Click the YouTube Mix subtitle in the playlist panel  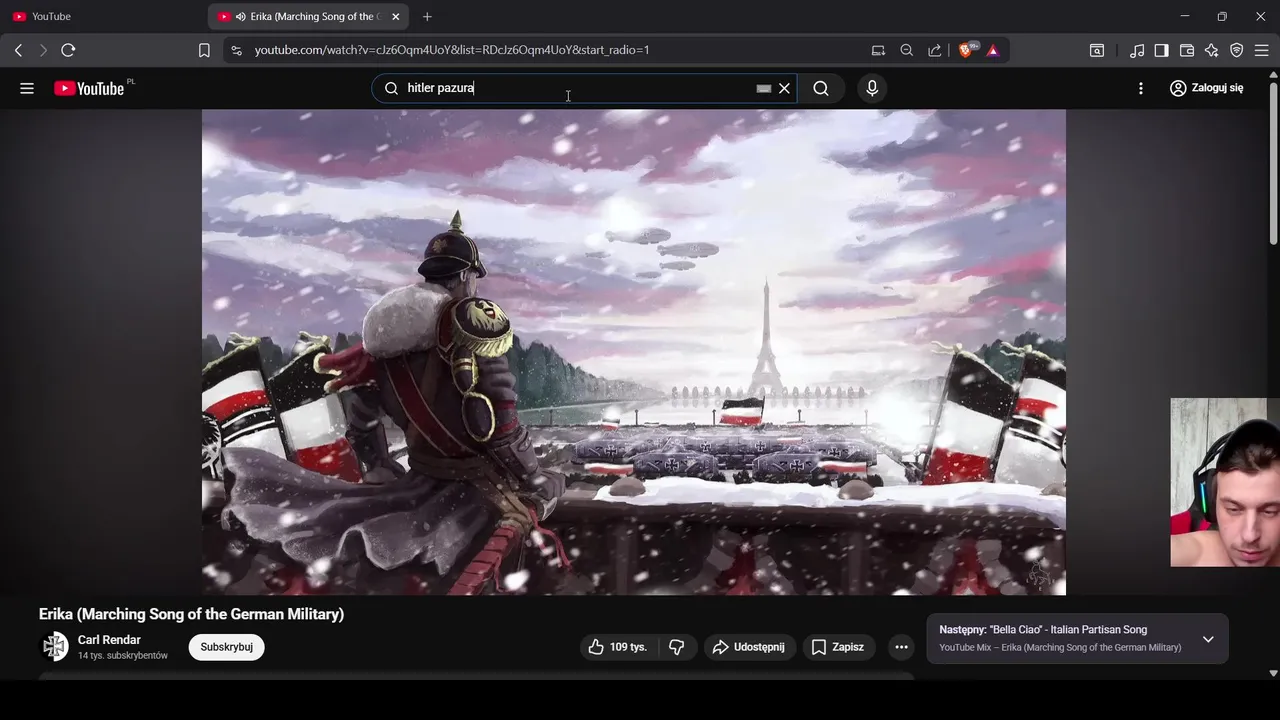point(1060,648)
